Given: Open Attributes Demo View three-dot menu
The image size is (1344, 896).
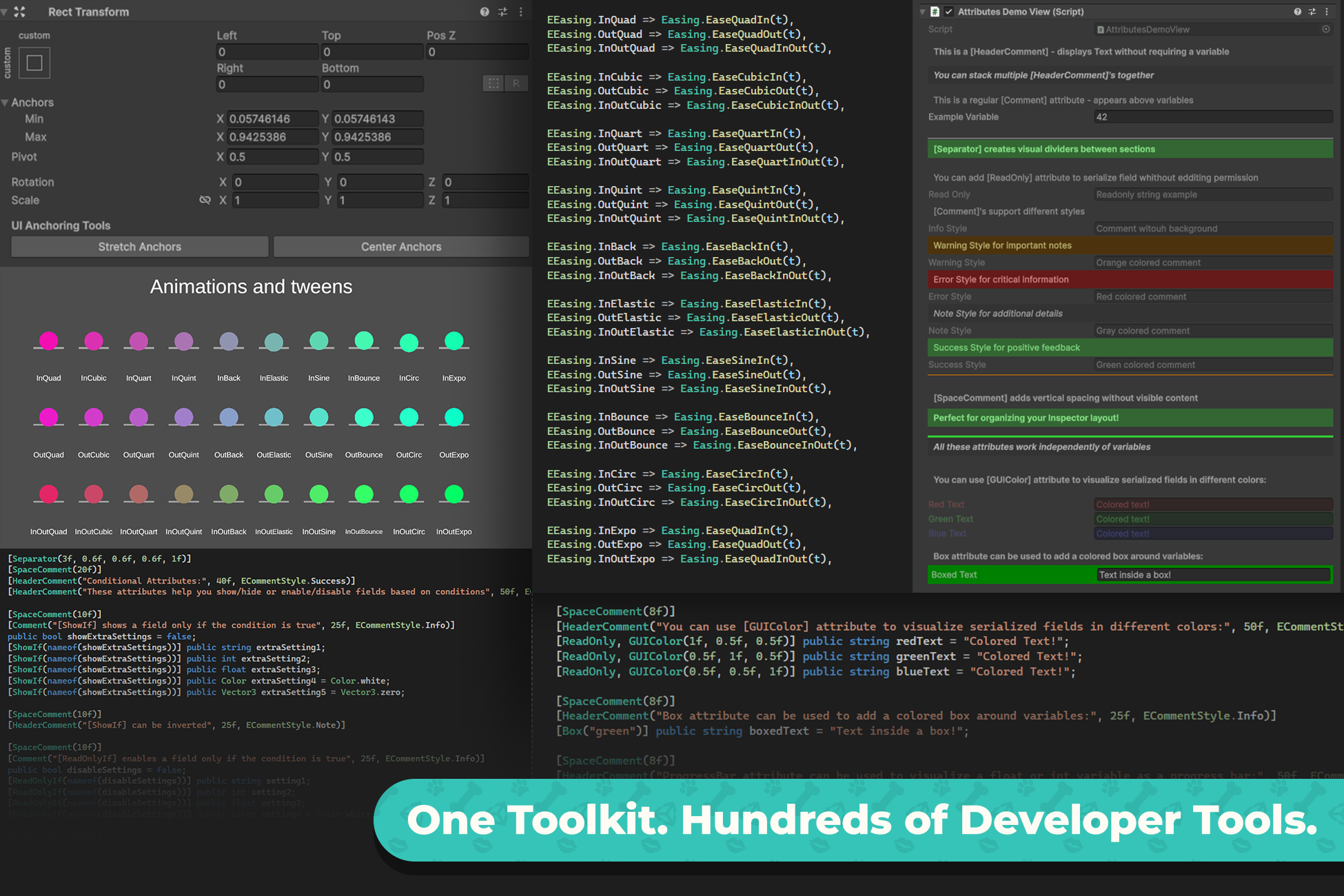Looking at the screenshot, I should coord(1327,12).
